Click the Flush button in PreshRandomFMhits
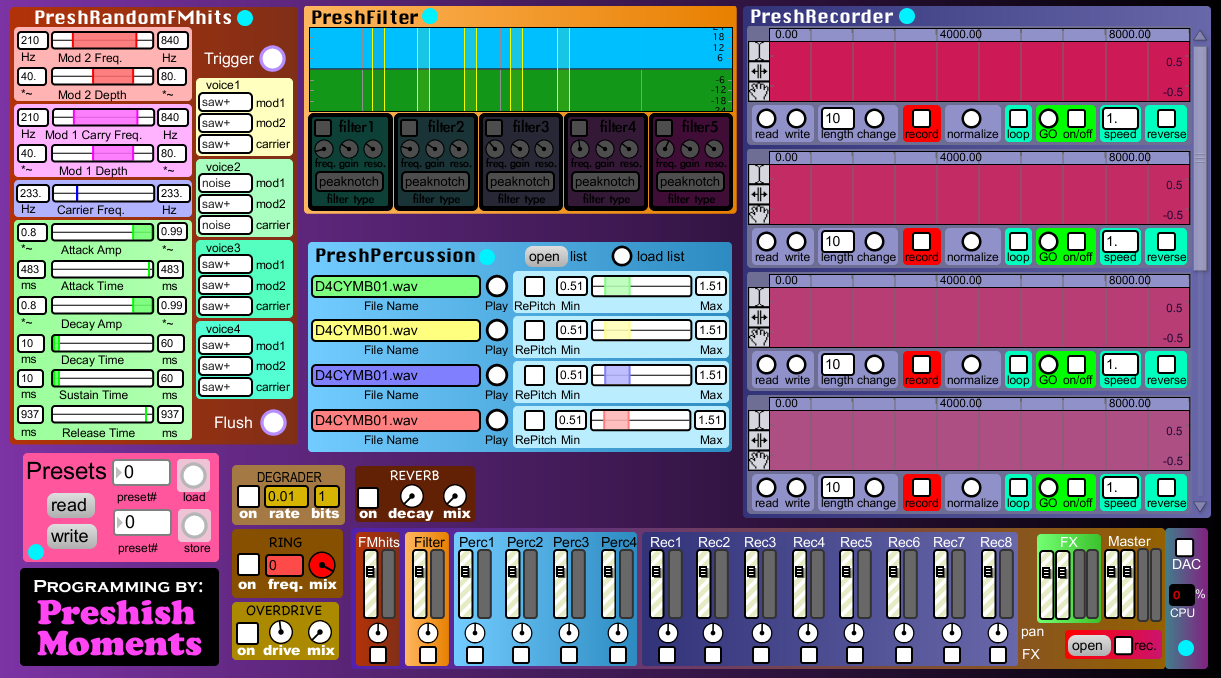 click(273, 422)
